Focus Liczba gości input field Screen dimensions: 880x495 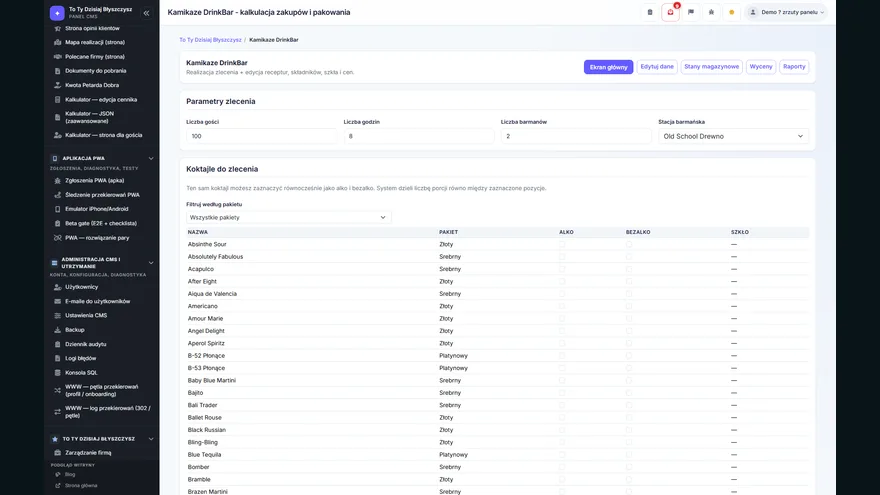click(261, 136)
